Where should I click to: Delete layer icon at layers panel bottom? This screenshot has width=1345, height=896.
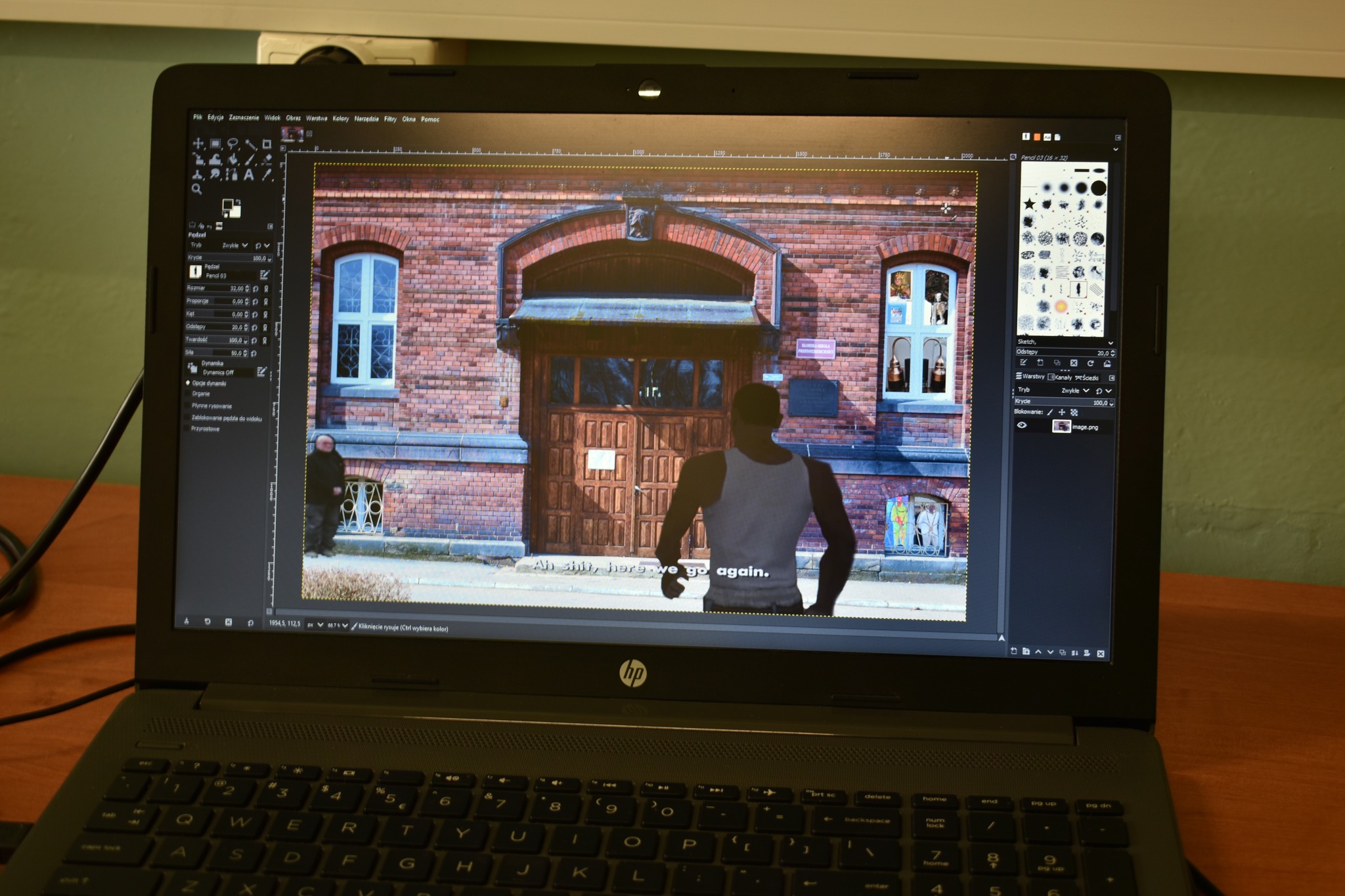pyautogui.click(x=1101, y=653)
